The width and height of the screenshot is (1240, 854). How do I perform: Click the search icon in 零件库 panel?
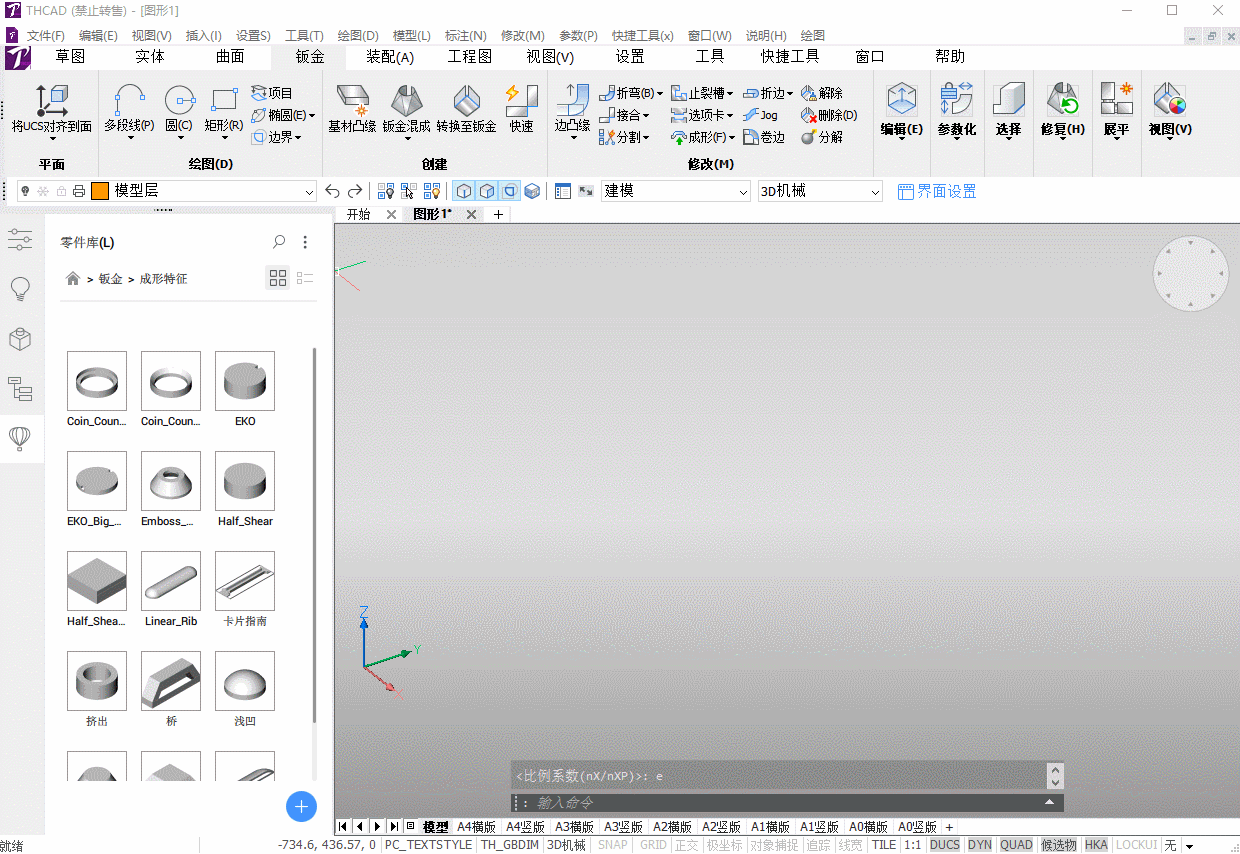point(279,242)
